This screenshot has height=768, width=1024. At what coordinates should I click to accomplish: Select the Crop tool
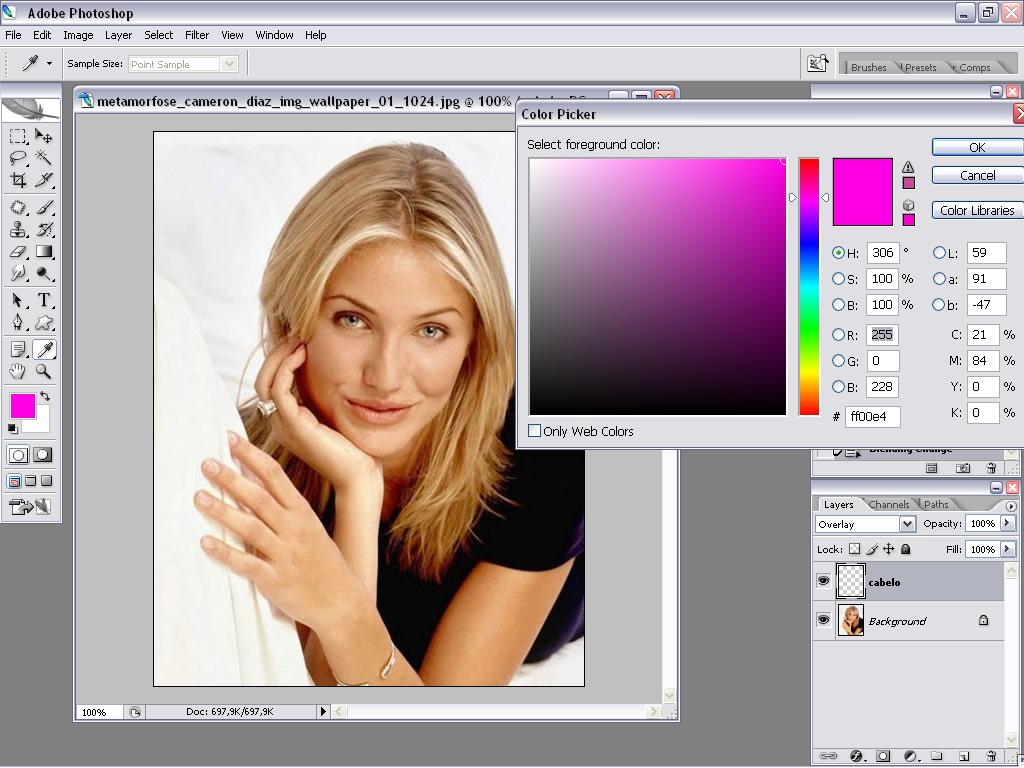pos(18,180)
